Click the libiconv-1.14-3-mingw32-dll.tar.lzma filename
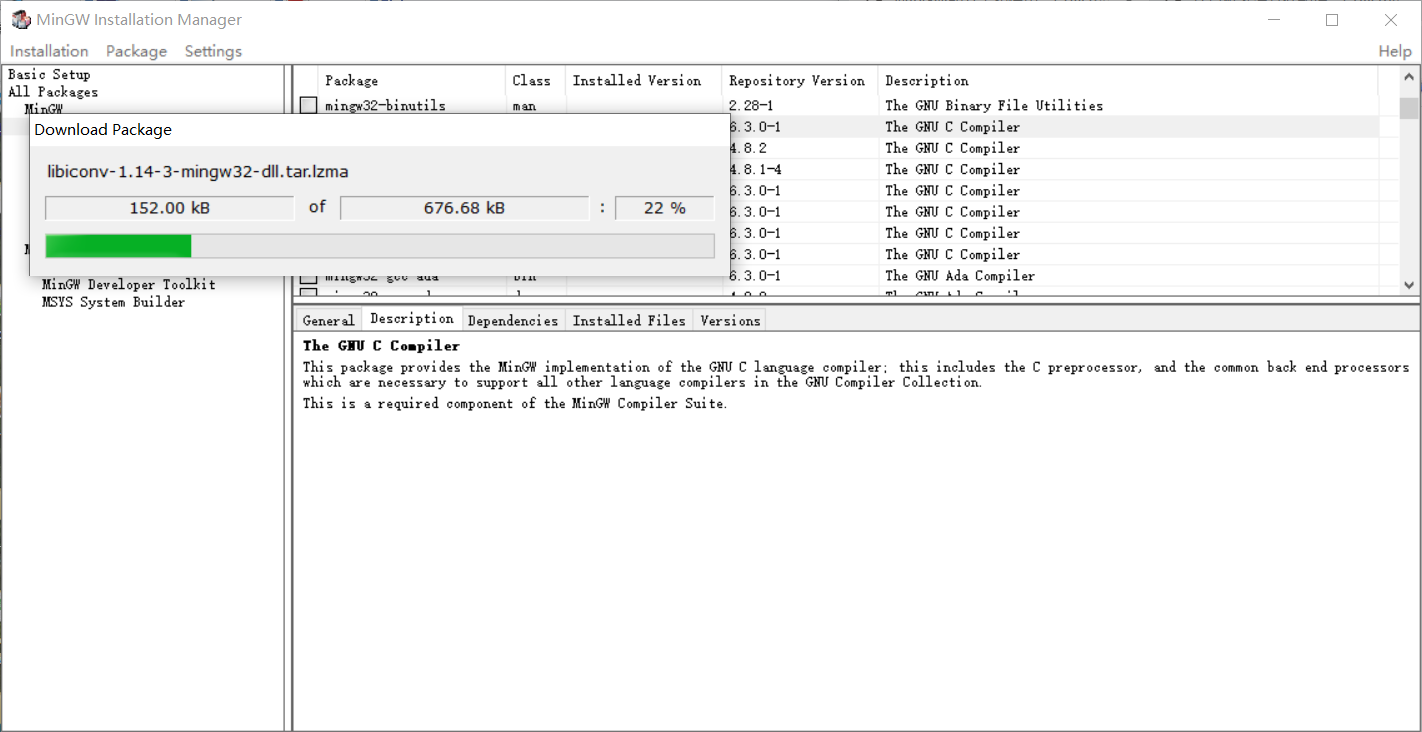1422x732 pixels. [198, 171]
